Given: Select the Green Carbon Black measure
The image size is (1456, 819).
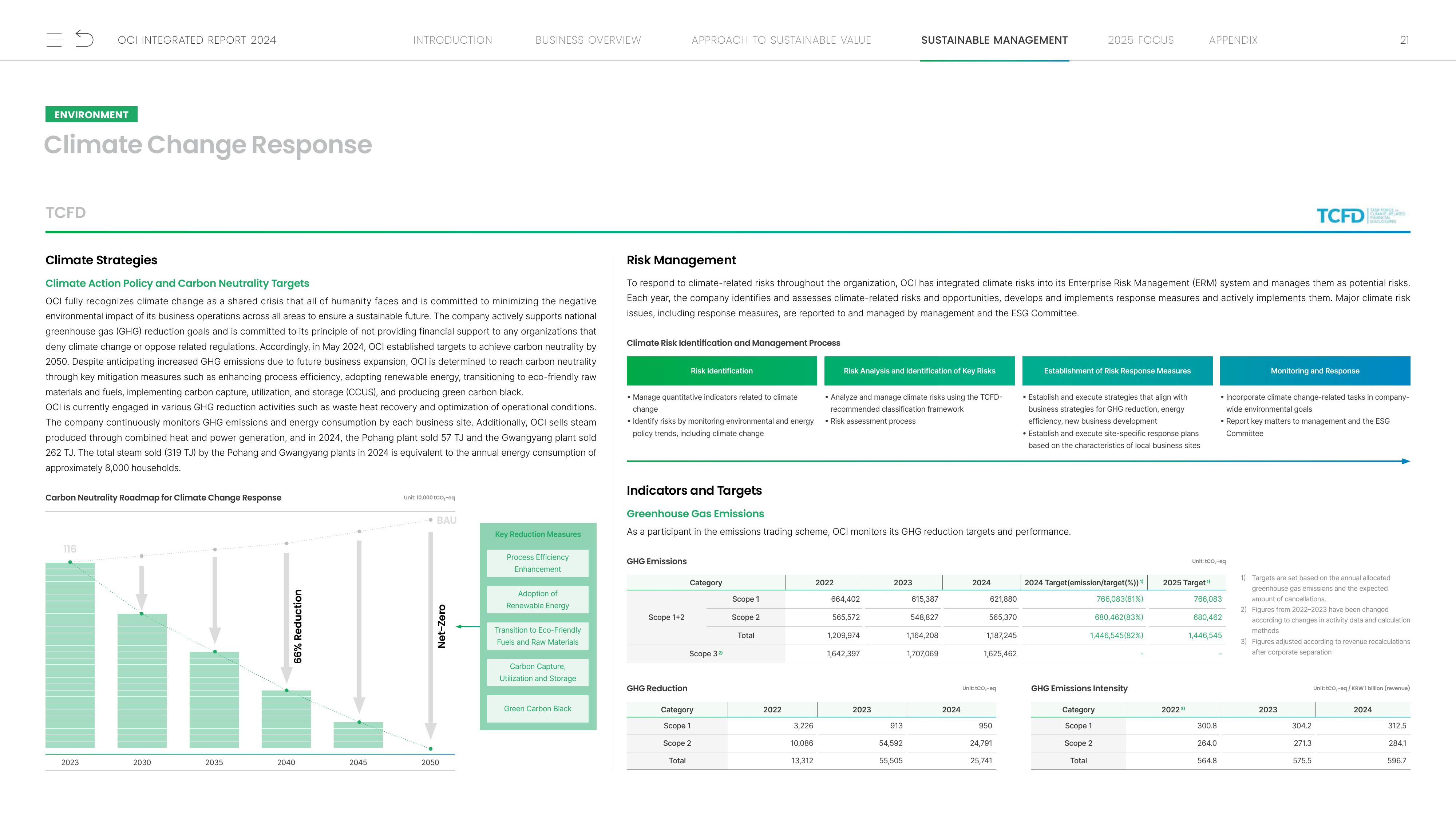Looking at the screenshot, I should click(538, 709).
